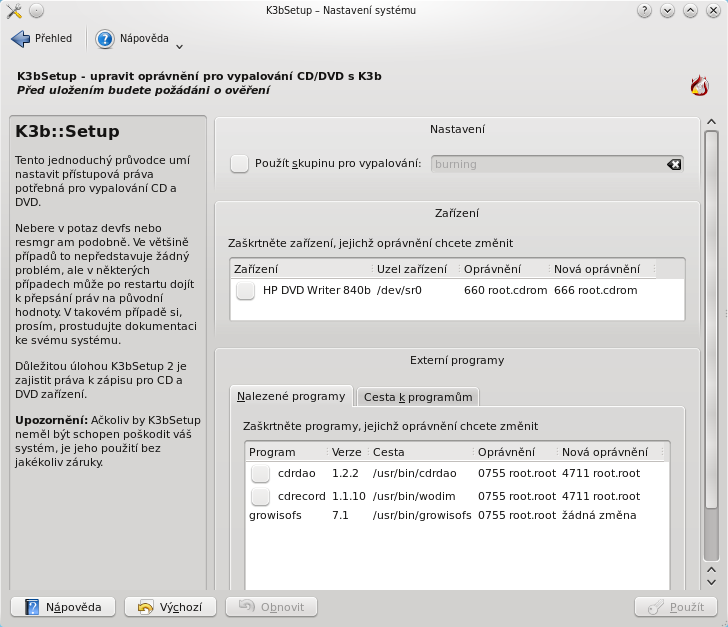
Task: Click the title bar help question mark button
Action: point(644,11)
